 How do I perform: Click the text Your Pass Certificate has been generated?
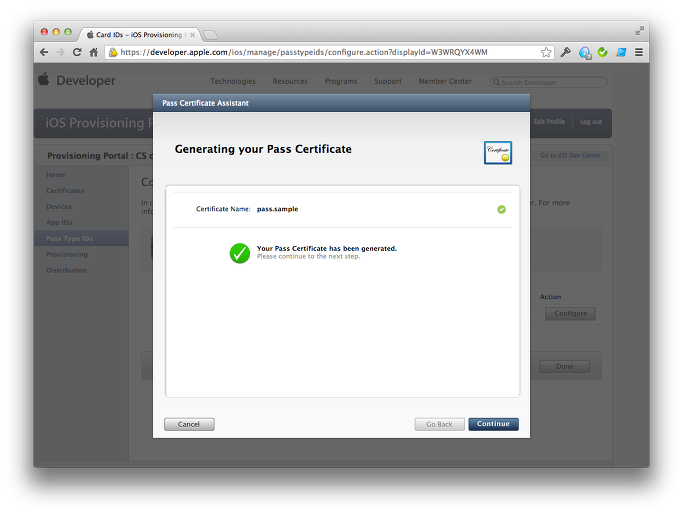[x=327, y=248]
